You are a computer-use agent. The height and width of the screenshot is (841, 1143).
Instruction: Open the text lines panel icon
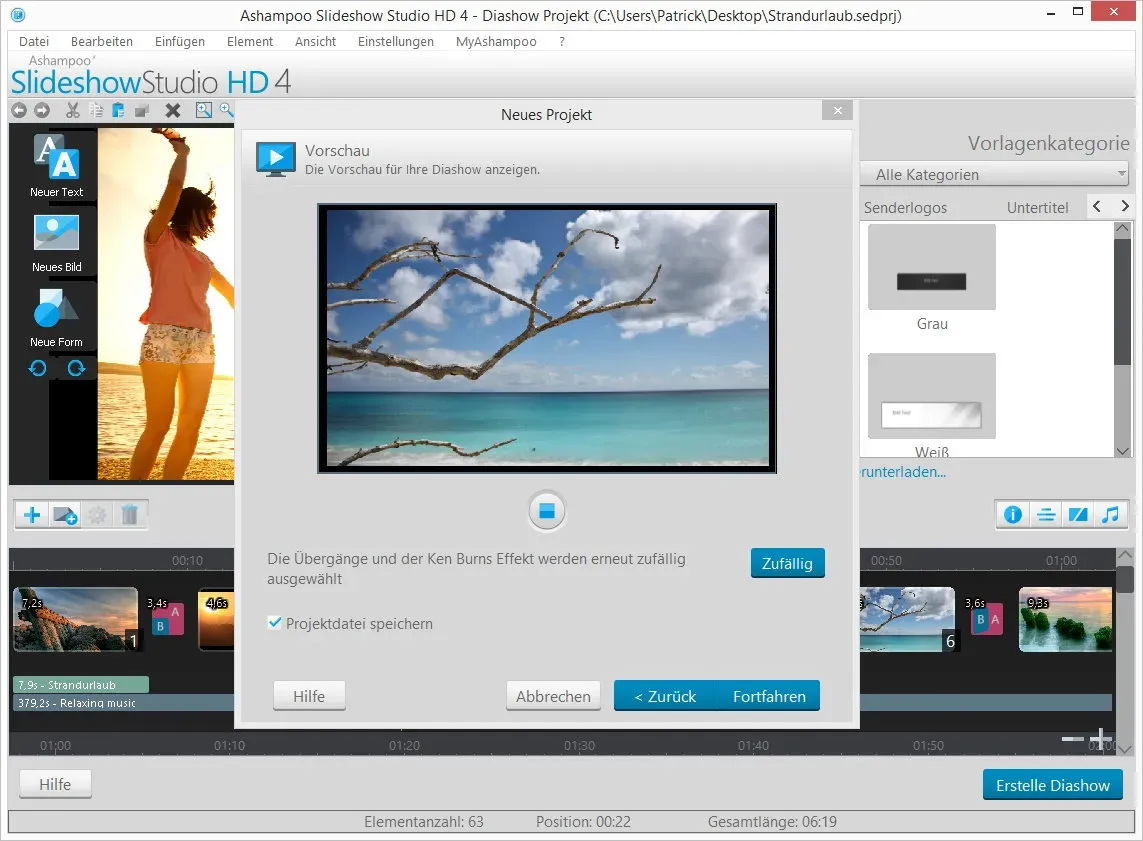point(1046,515)
